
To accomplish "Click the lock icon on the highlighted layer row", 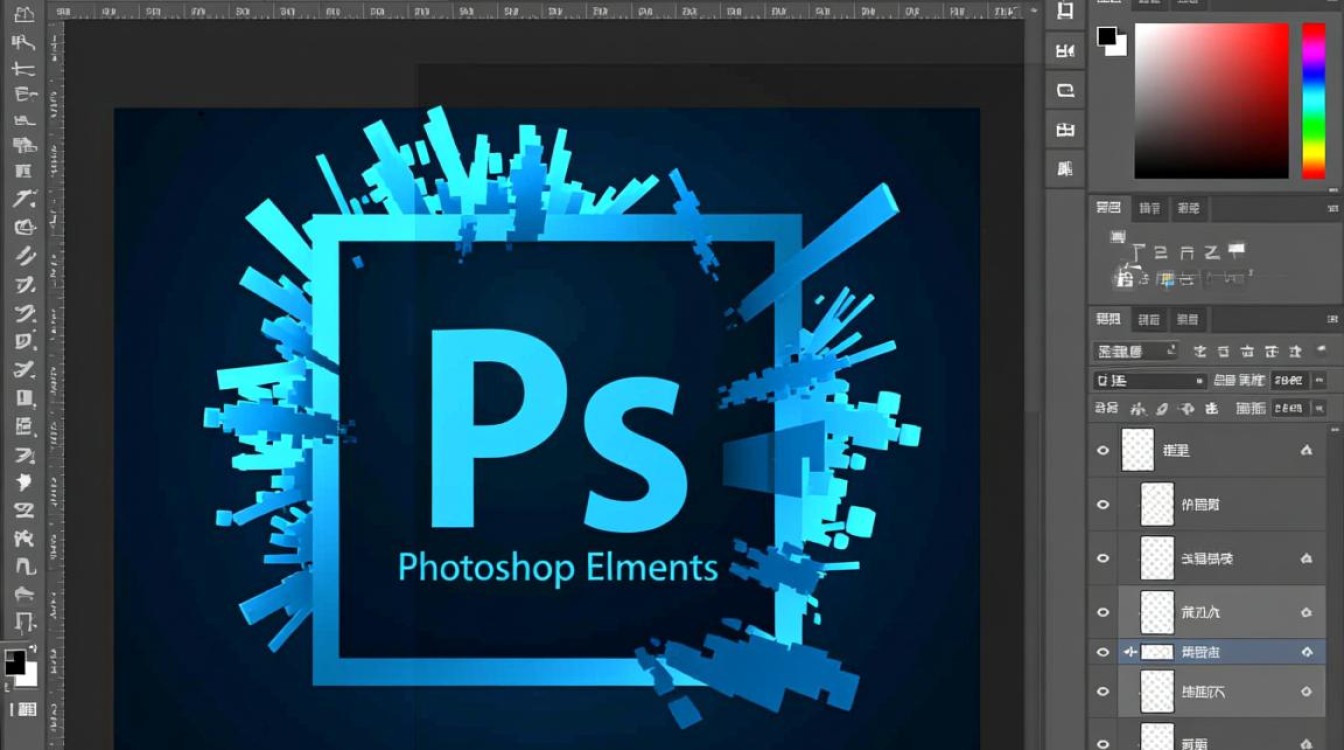I will (x=1306, y=652).
